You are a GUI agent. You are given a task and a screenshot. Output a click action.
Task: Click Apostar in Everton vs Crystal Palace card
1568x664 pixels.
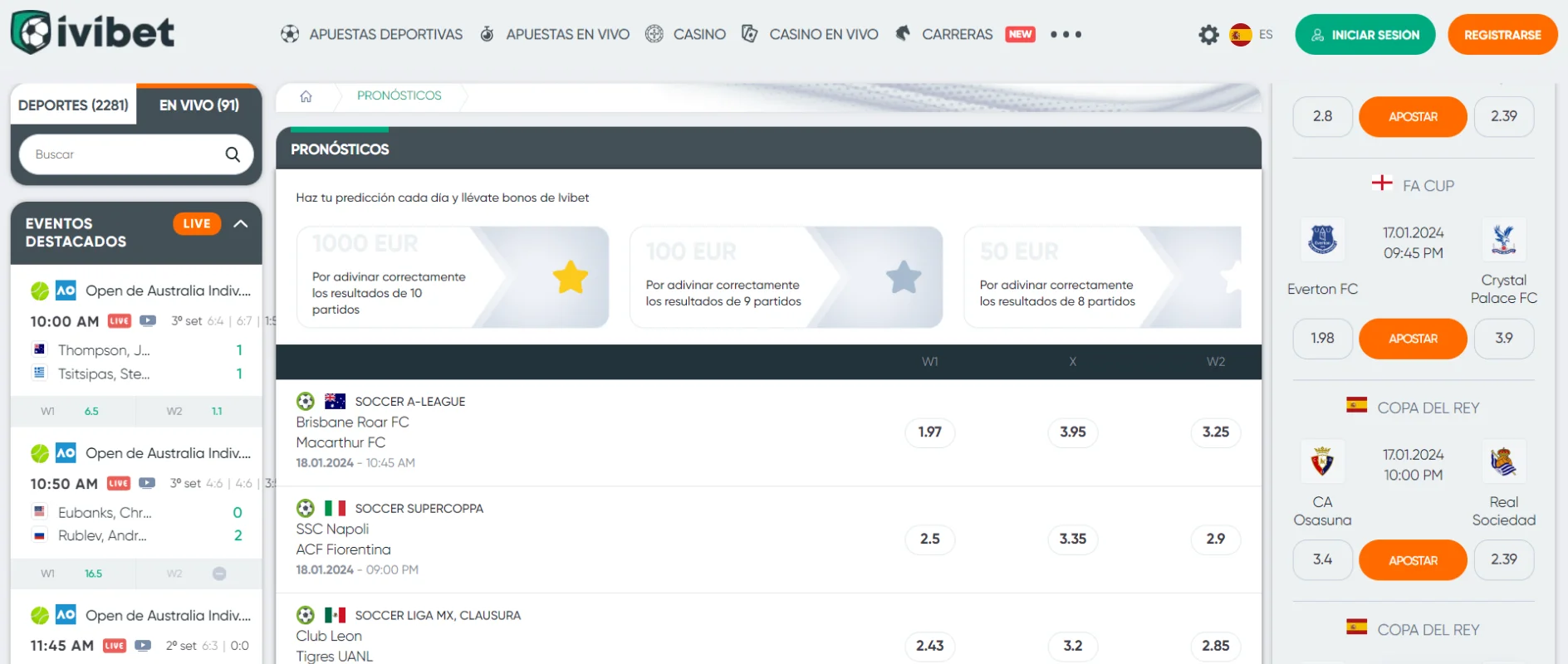point(1413,339)
